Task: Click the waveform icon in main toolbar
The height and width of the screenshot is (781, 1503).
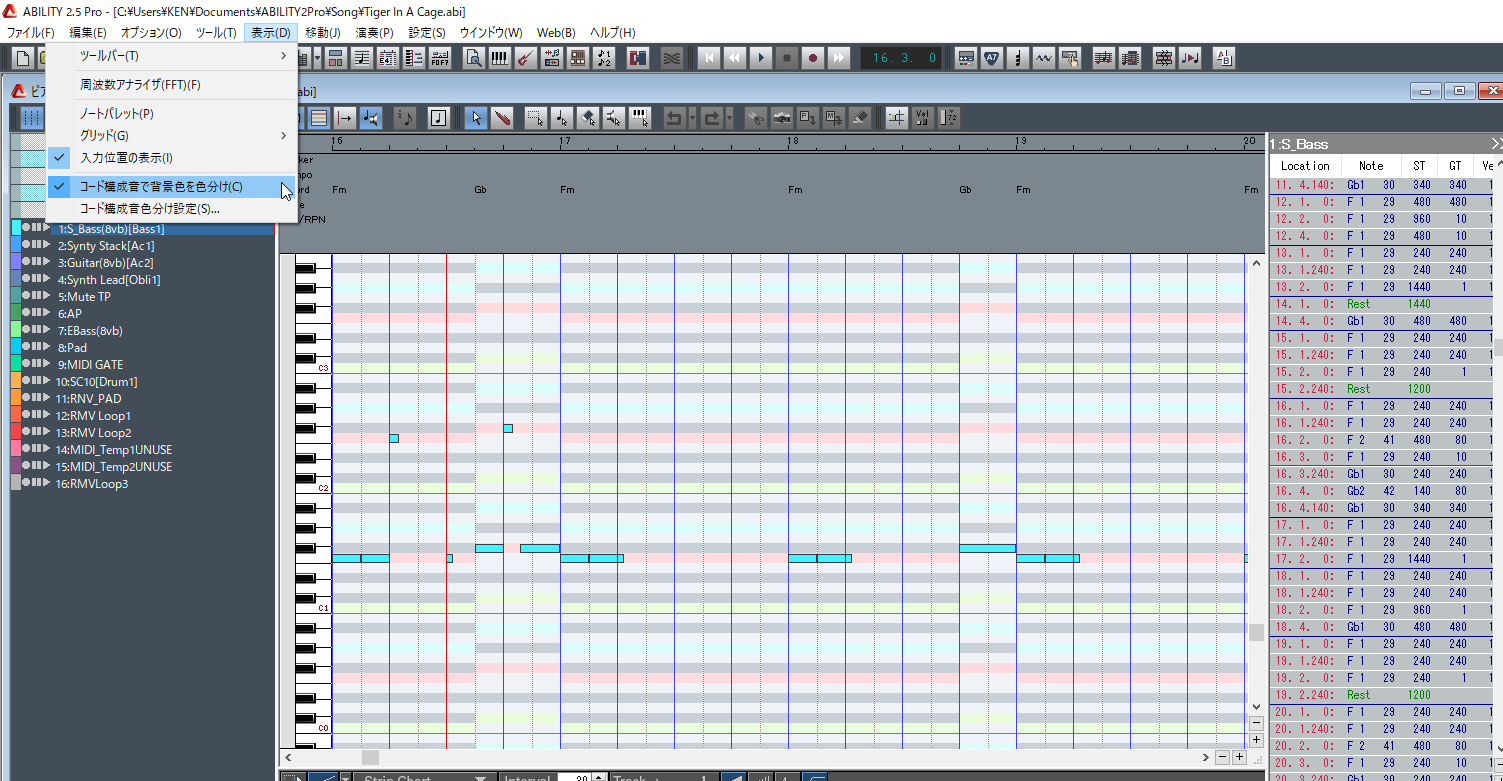Action: [x=1043, y=58]
